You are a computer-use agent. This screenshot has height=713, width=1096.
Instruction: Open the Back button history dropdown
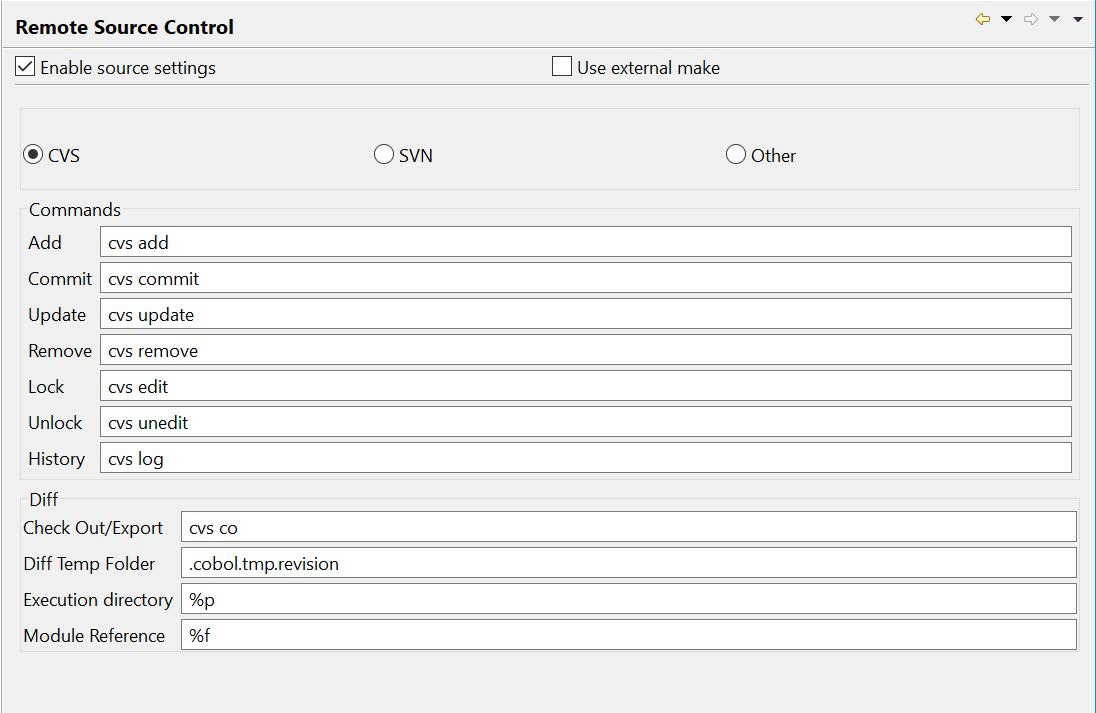[x=1003, y=18]
